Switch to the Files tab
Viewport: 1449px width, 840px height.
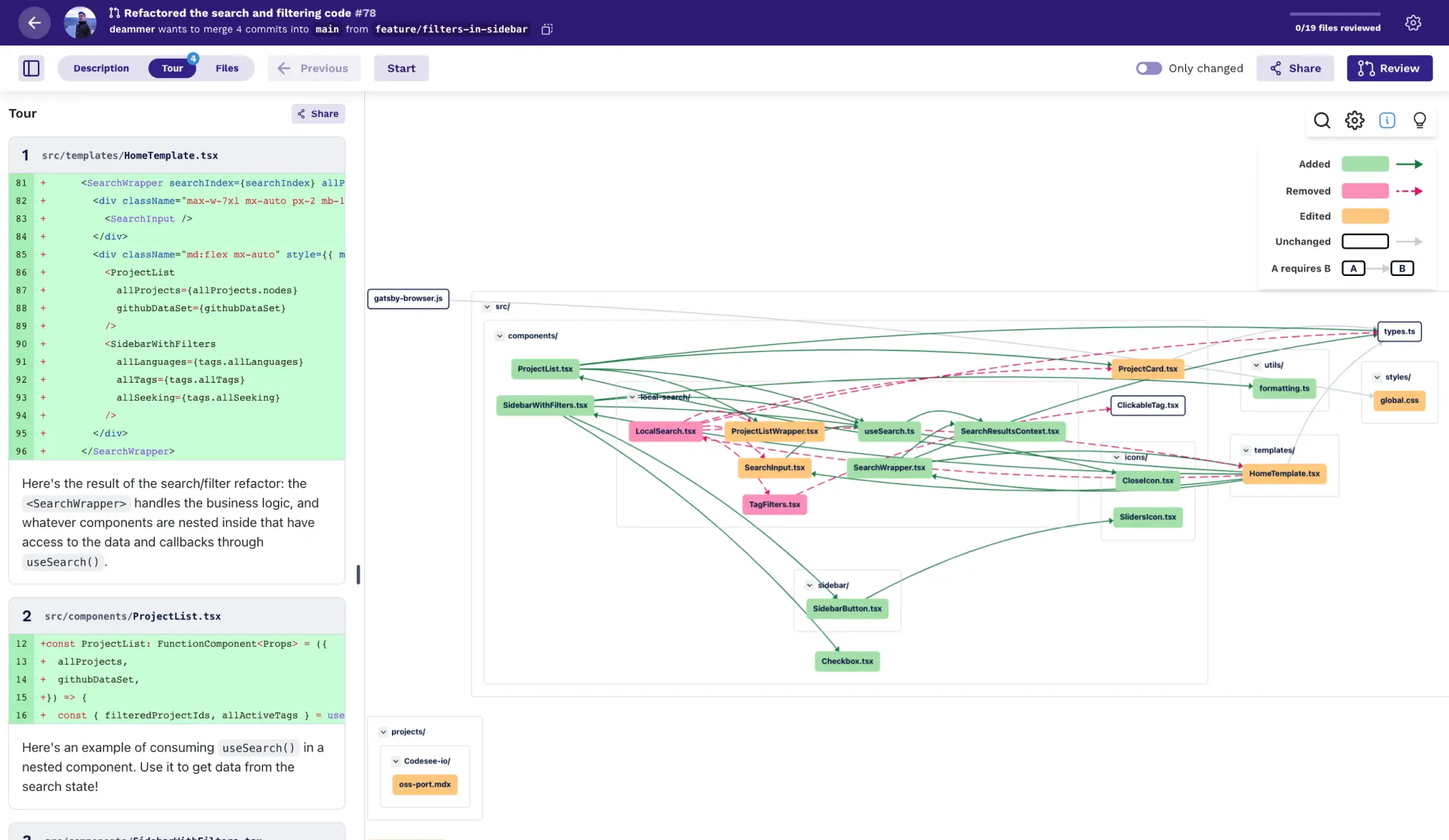click(x=227, y=68)
